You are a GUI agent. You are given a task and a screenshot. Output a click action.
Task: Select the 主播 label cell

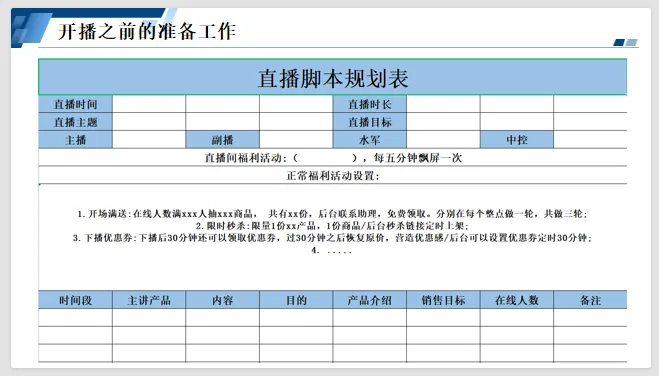[75, 140]
